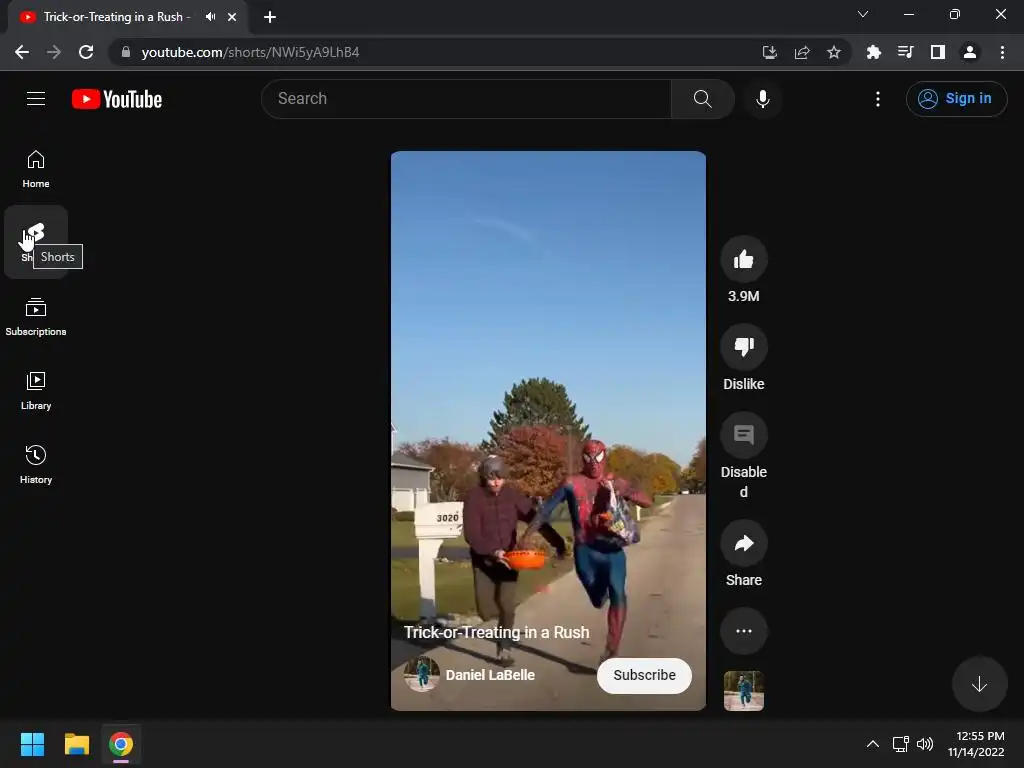Screen dimensions: 1024x768
Task: Mute tab via speaker icon on tab
Action: click(x=210, y=17)
